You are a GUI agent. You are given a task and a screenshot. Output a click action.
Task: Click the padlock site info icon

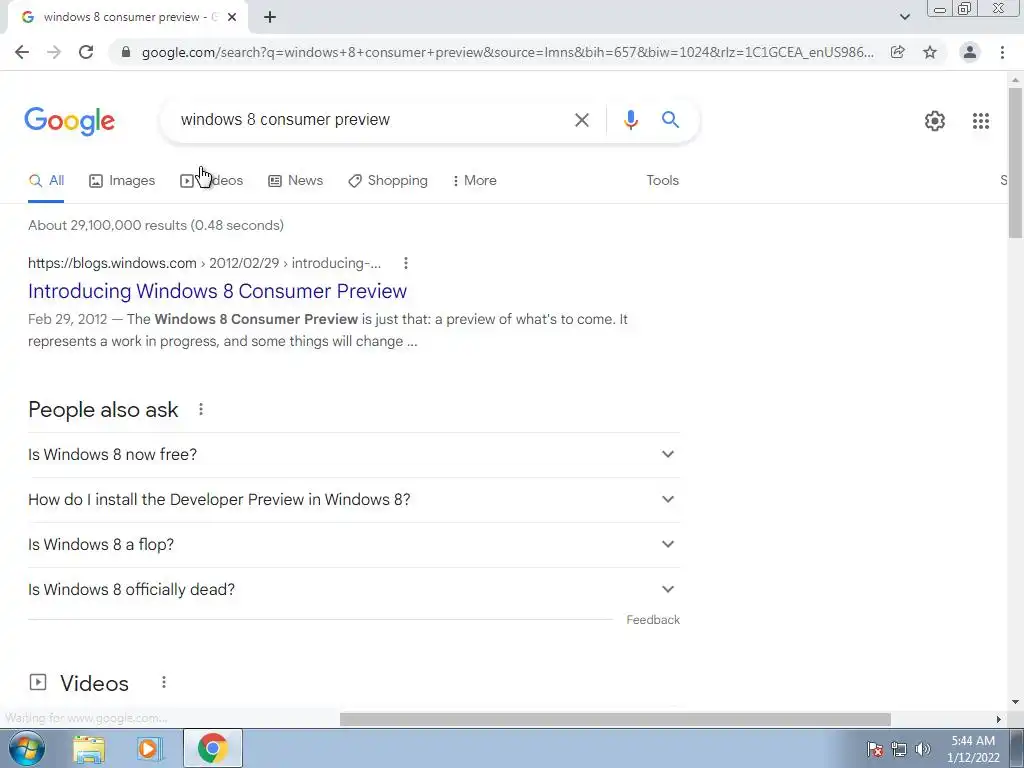tap(126, 52)
